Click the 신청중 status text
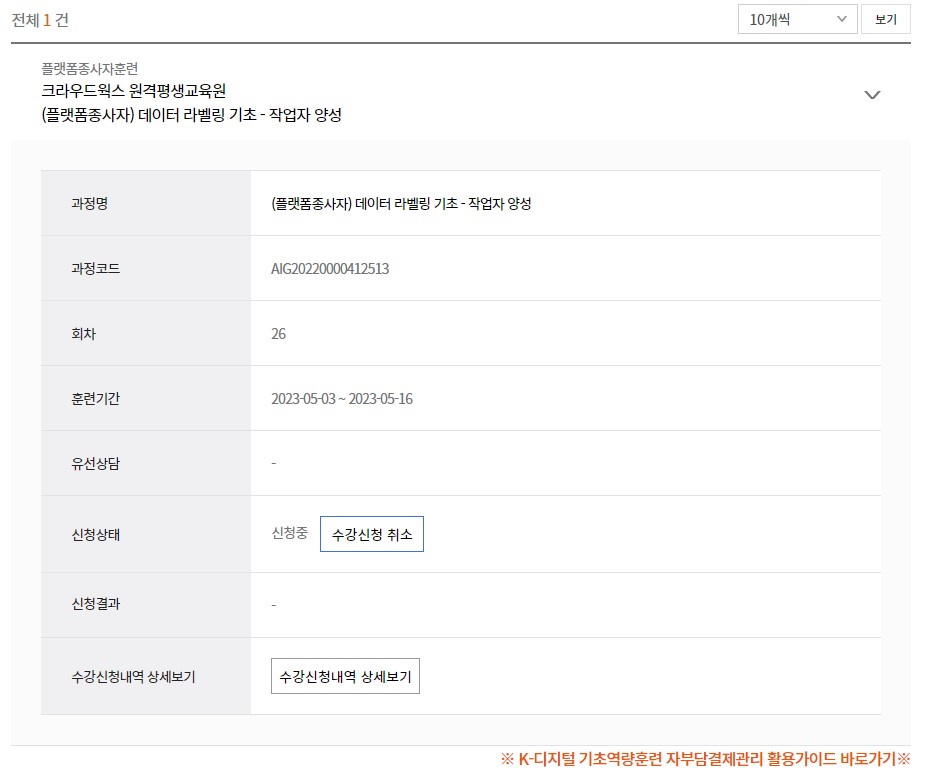This screenshot has height=778, width=940. (290, 533)
